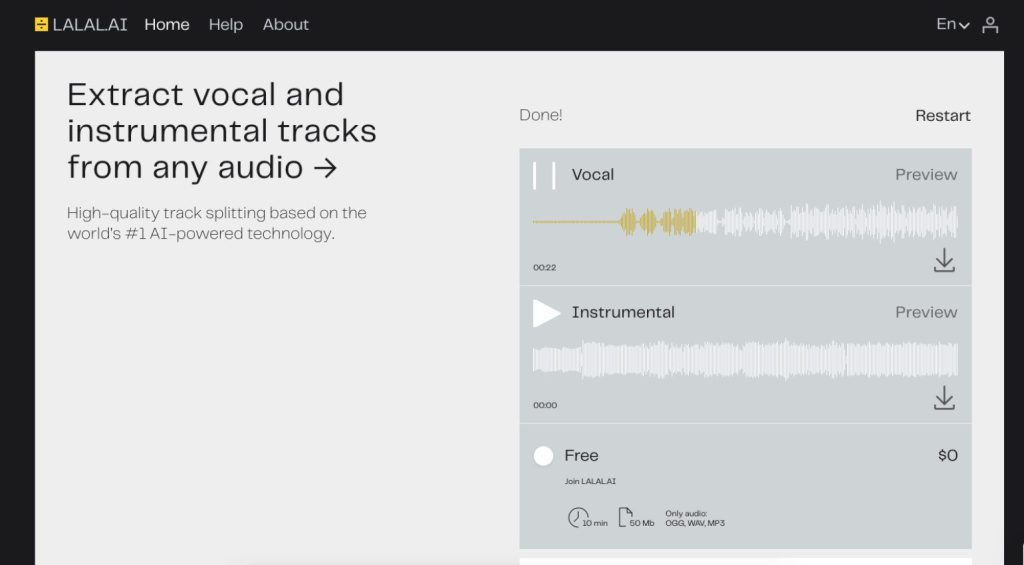Click Preview label on Vocal track

click(x=926, y=175)
